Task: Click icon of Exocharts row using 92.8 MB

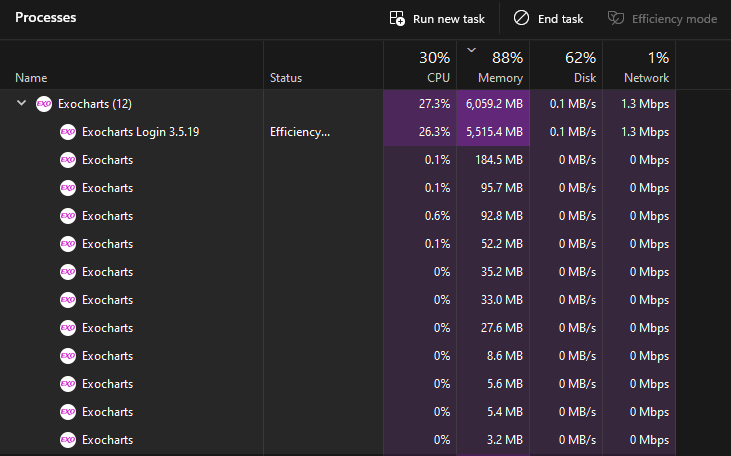Action: click(68, 216)
